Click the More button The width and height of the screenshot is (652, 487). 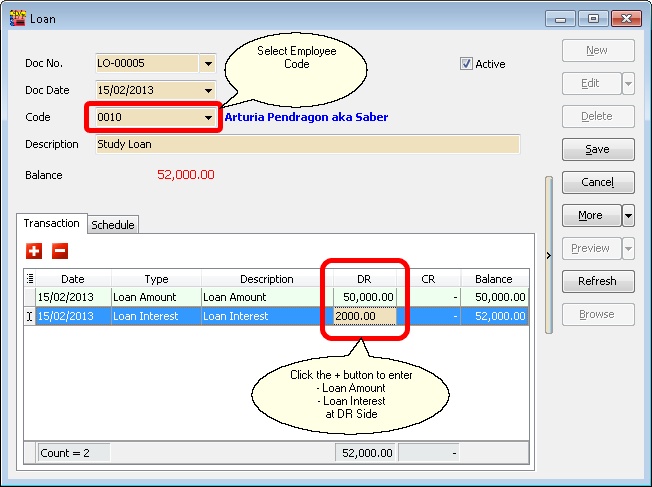(590, 215)
